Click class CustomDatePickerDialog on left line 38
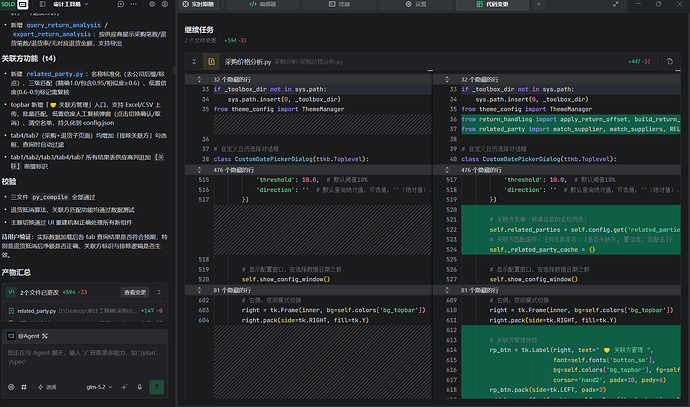 click(x=291, y=159)
